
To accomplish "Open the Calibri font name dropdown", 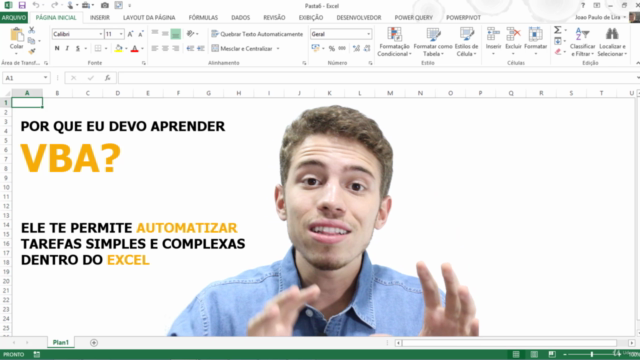I will [101, 34].
